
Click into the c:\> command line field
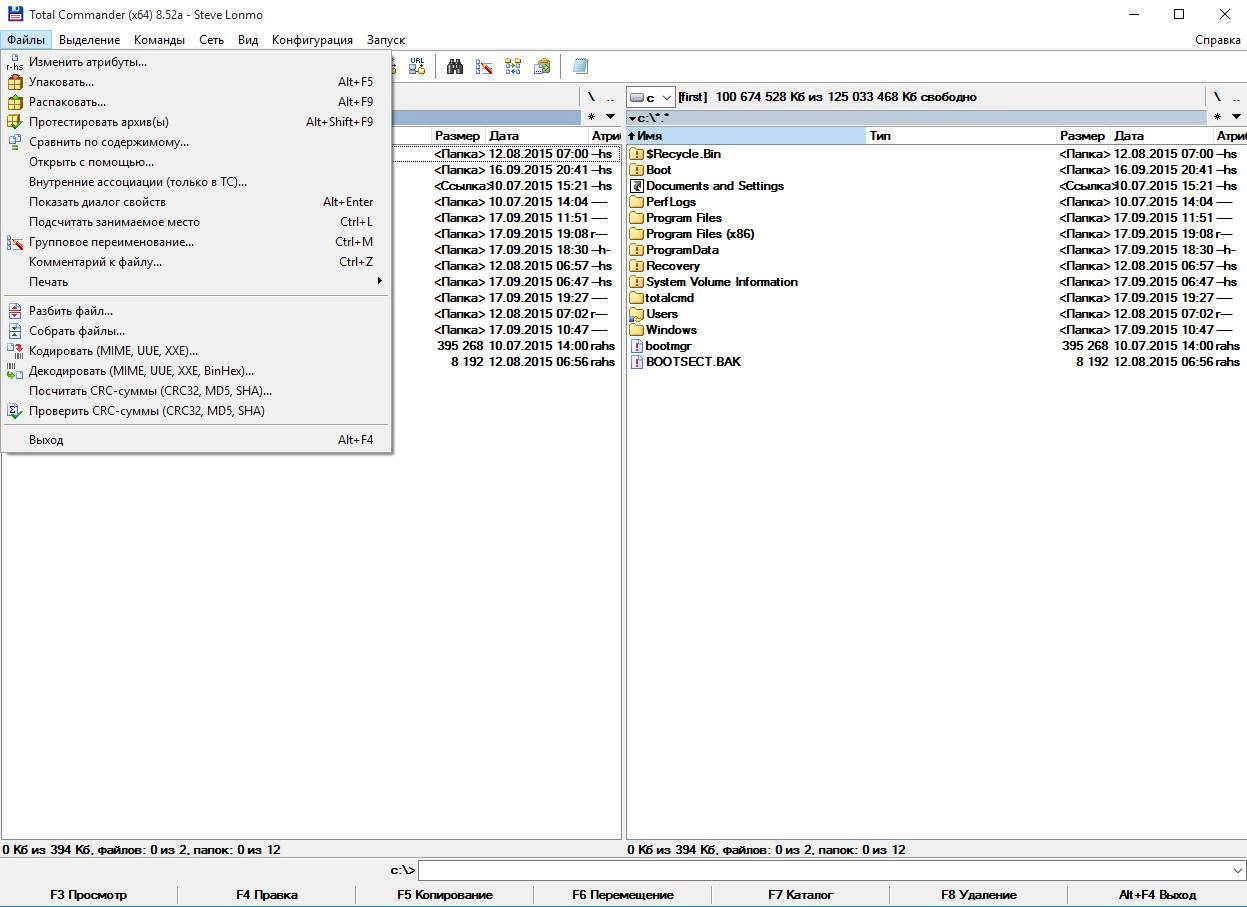[823, 870]
